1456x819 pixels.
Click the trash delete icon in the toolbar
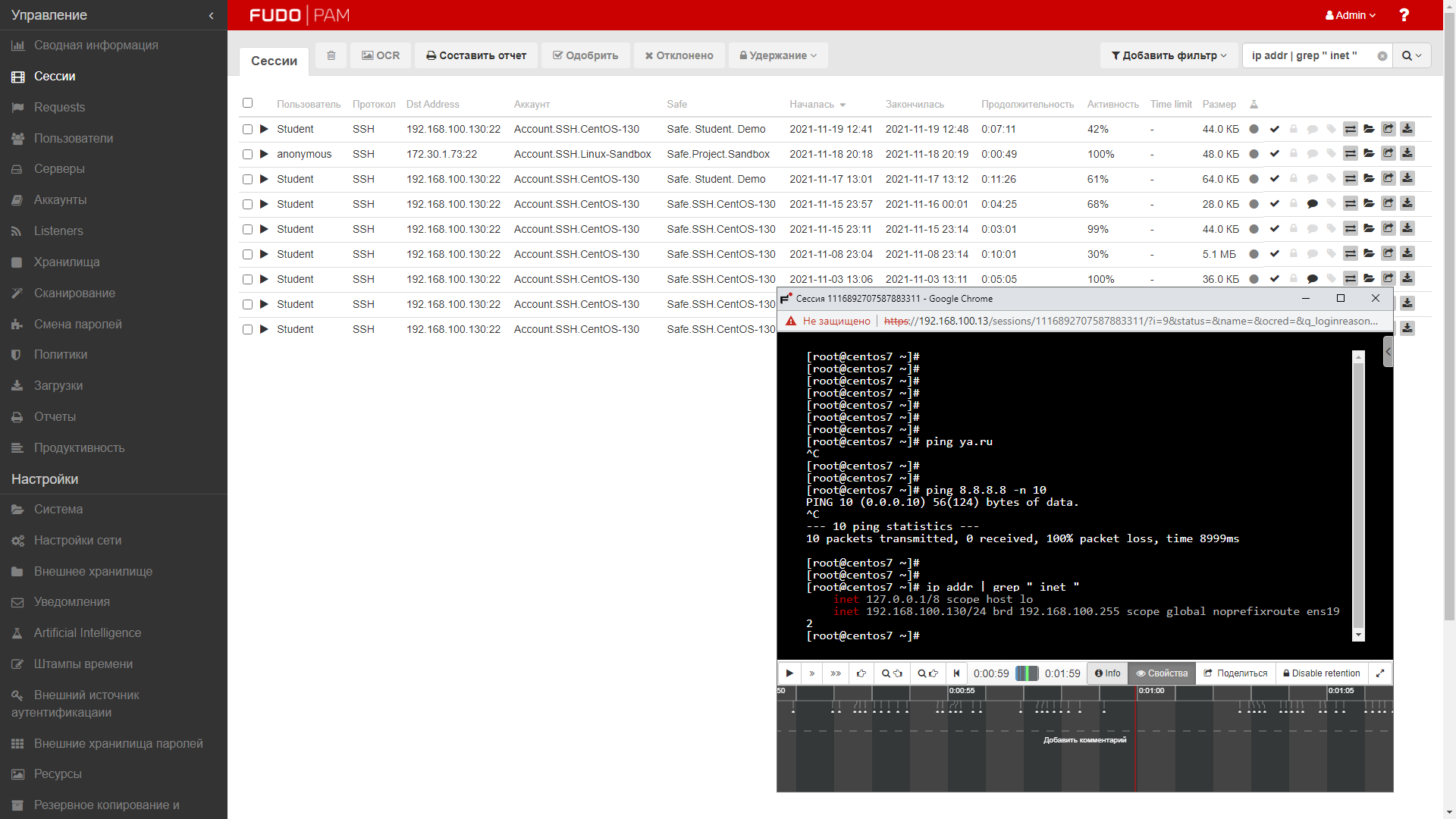pos(331,55)
